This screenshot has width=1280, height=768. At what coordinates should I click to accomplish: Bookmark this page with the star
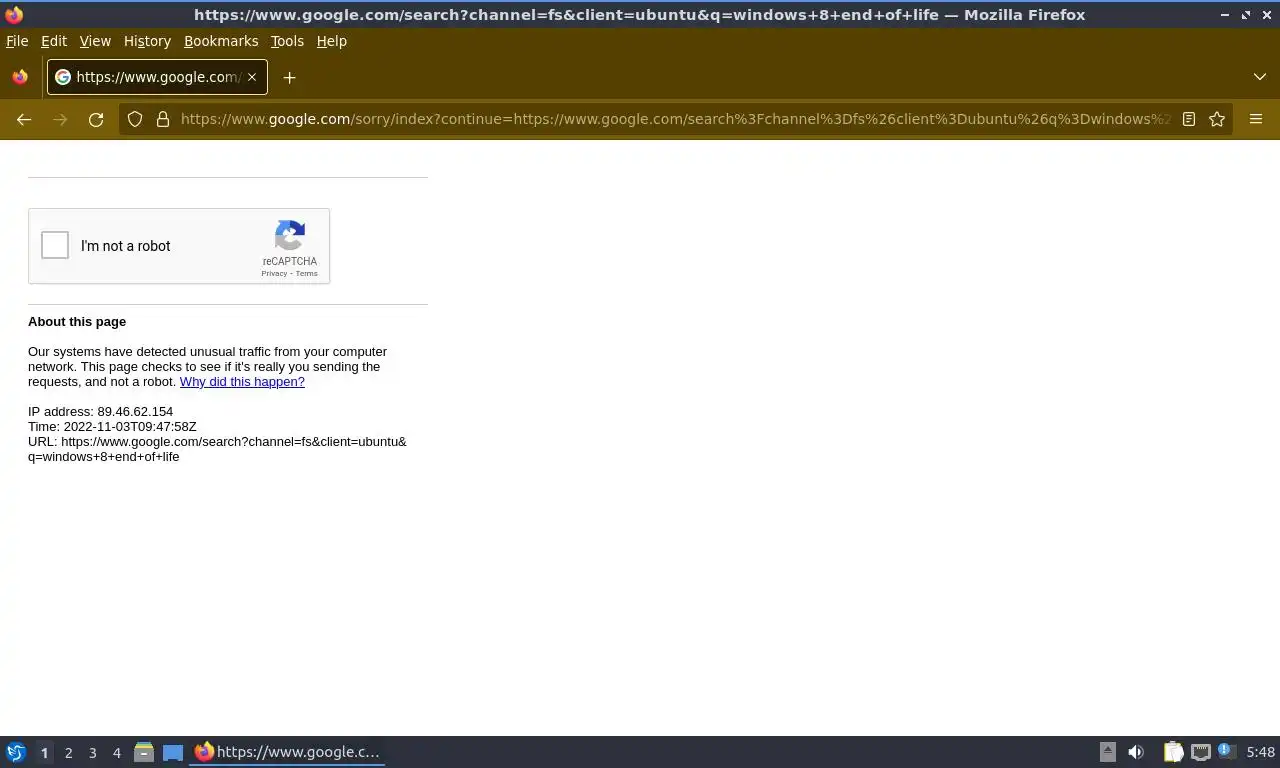click(1217, 119)
